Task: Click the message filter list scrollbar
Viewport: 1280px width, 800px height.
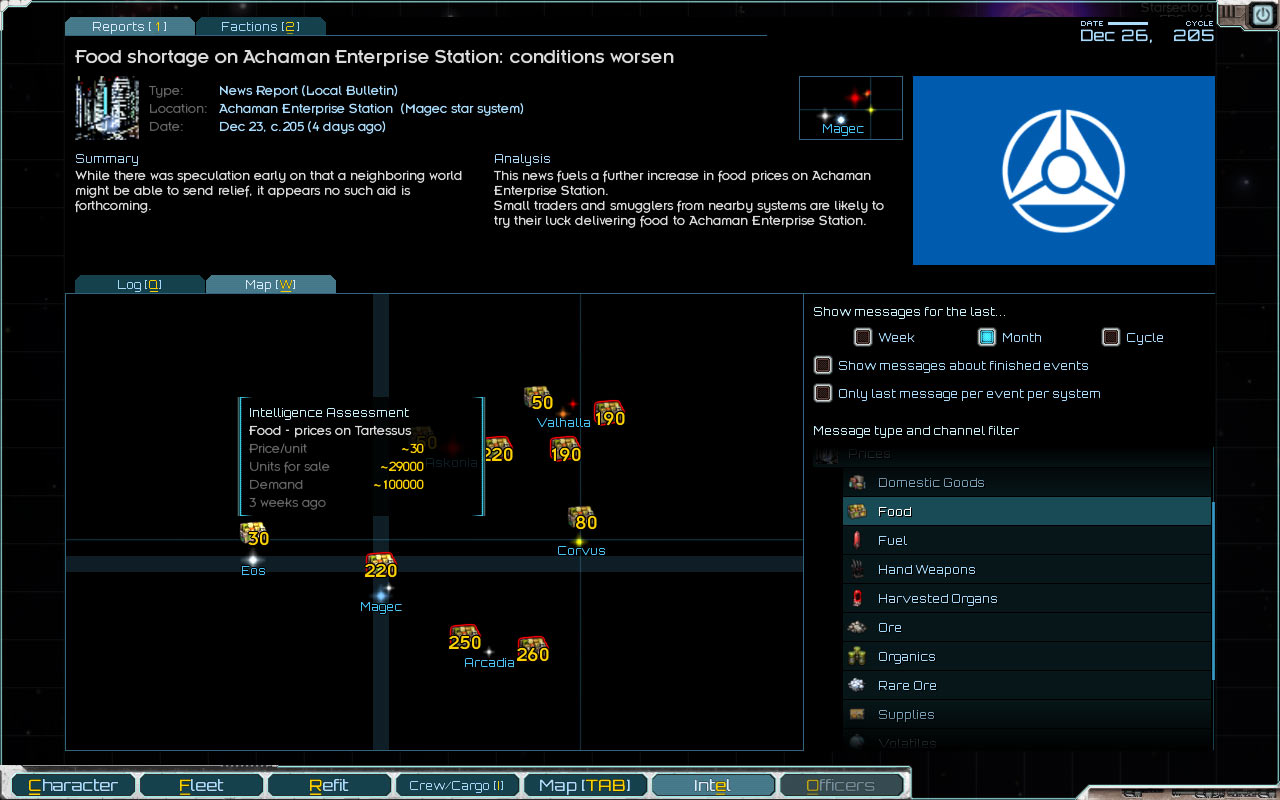Action: (1214, 590)
